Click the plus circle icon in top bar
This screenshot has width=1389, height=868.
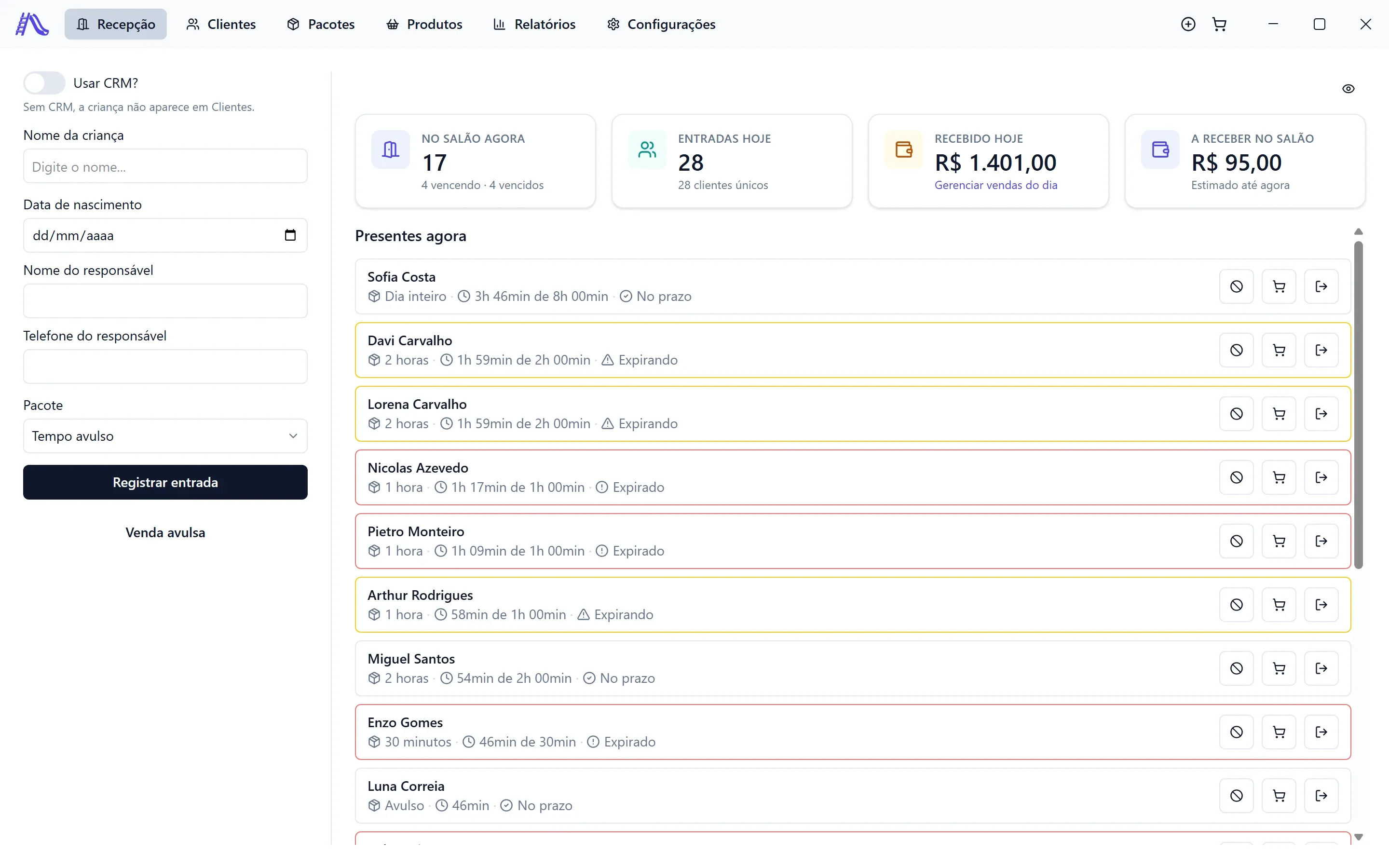tap(1188, 24)
